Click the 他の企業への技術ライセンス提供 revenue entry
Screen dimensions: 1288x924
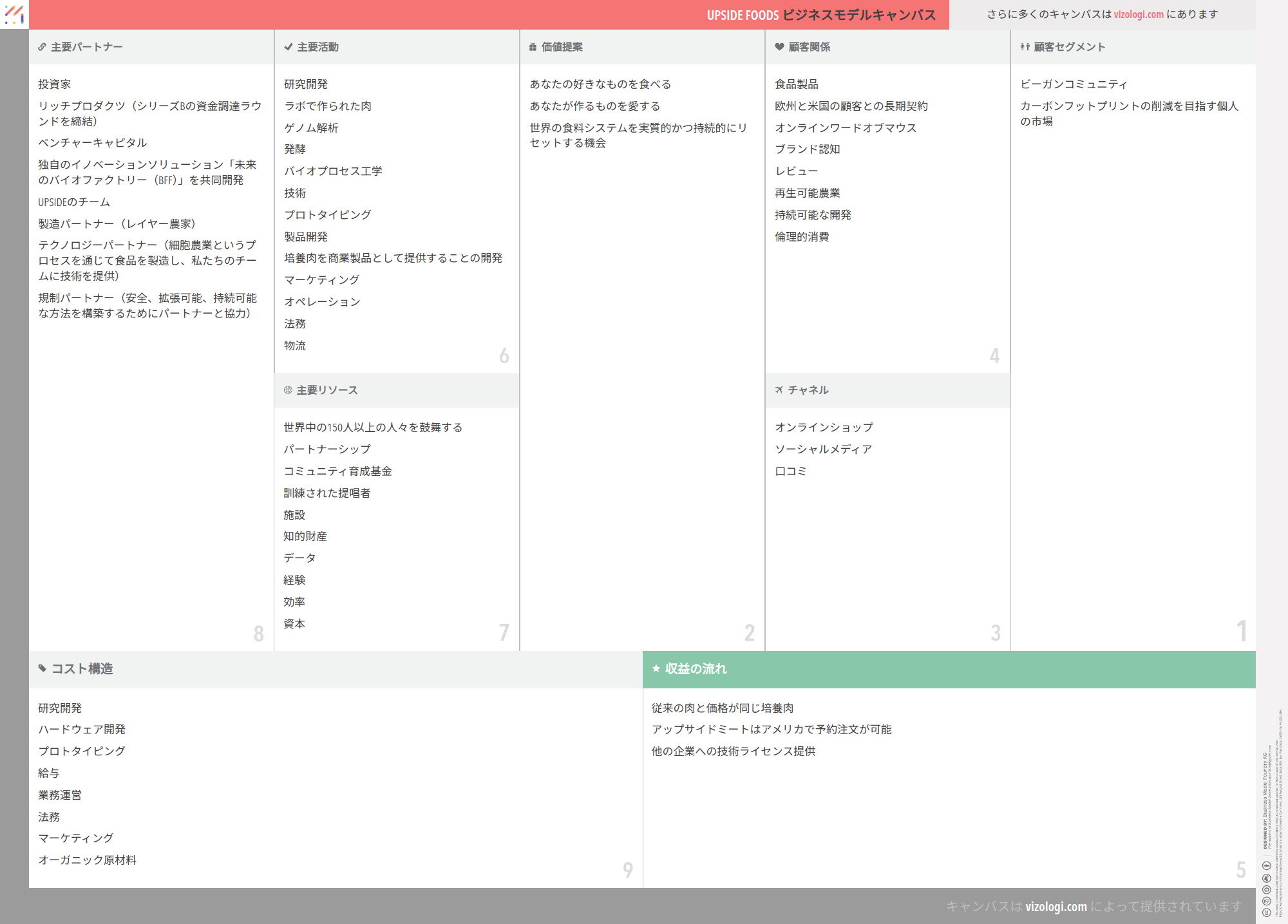tap(733, 751)
